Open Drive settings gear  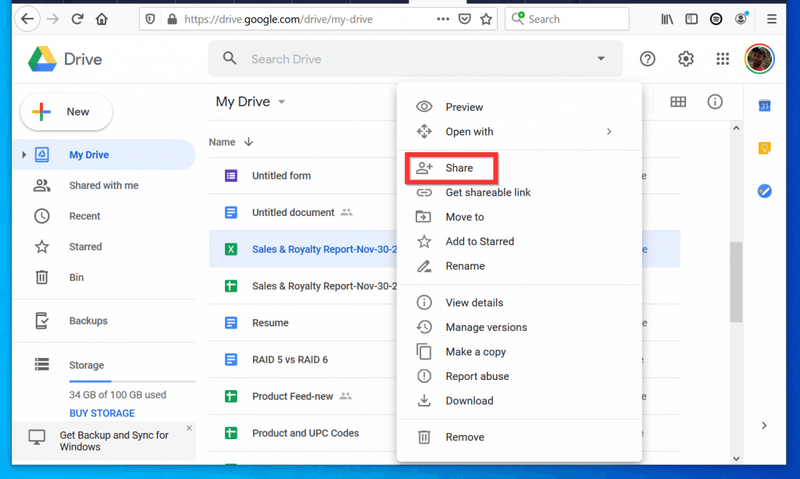(x=686, y=59)
